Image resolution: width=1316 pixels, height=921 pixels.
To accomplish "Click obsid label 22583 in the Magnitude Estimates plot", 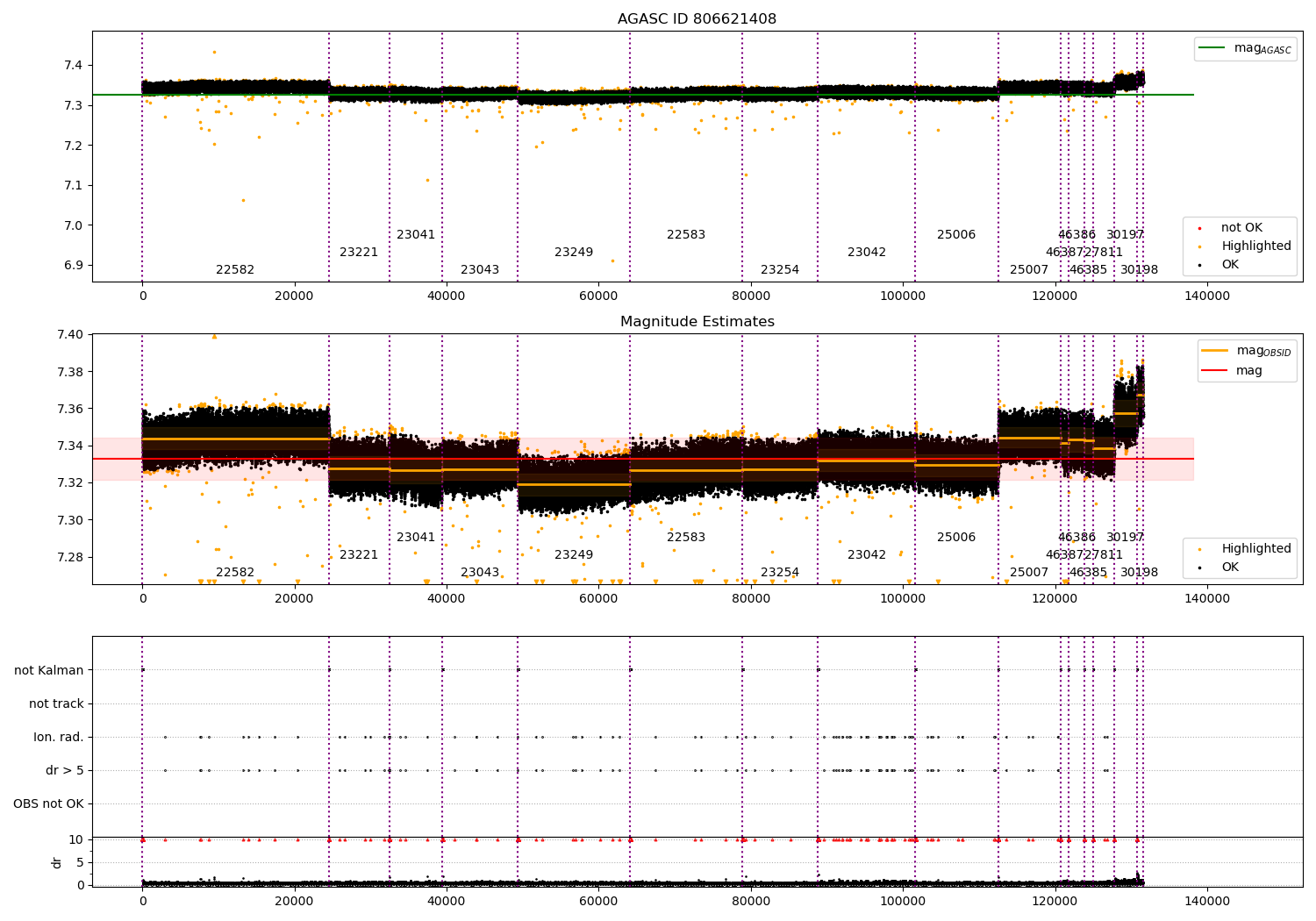I will coord(686,538).
